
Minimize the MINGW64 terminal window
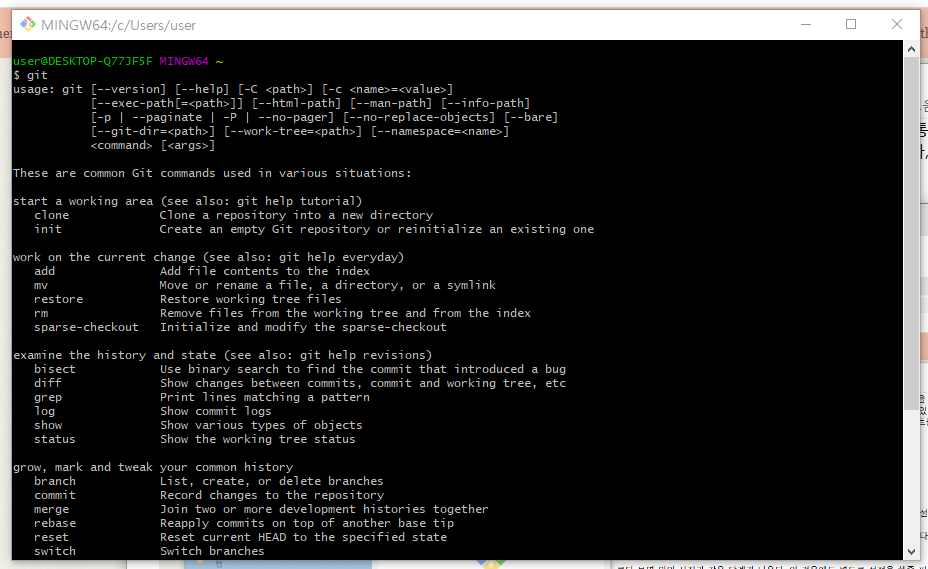pyautogui.click(x=805, y=24)
